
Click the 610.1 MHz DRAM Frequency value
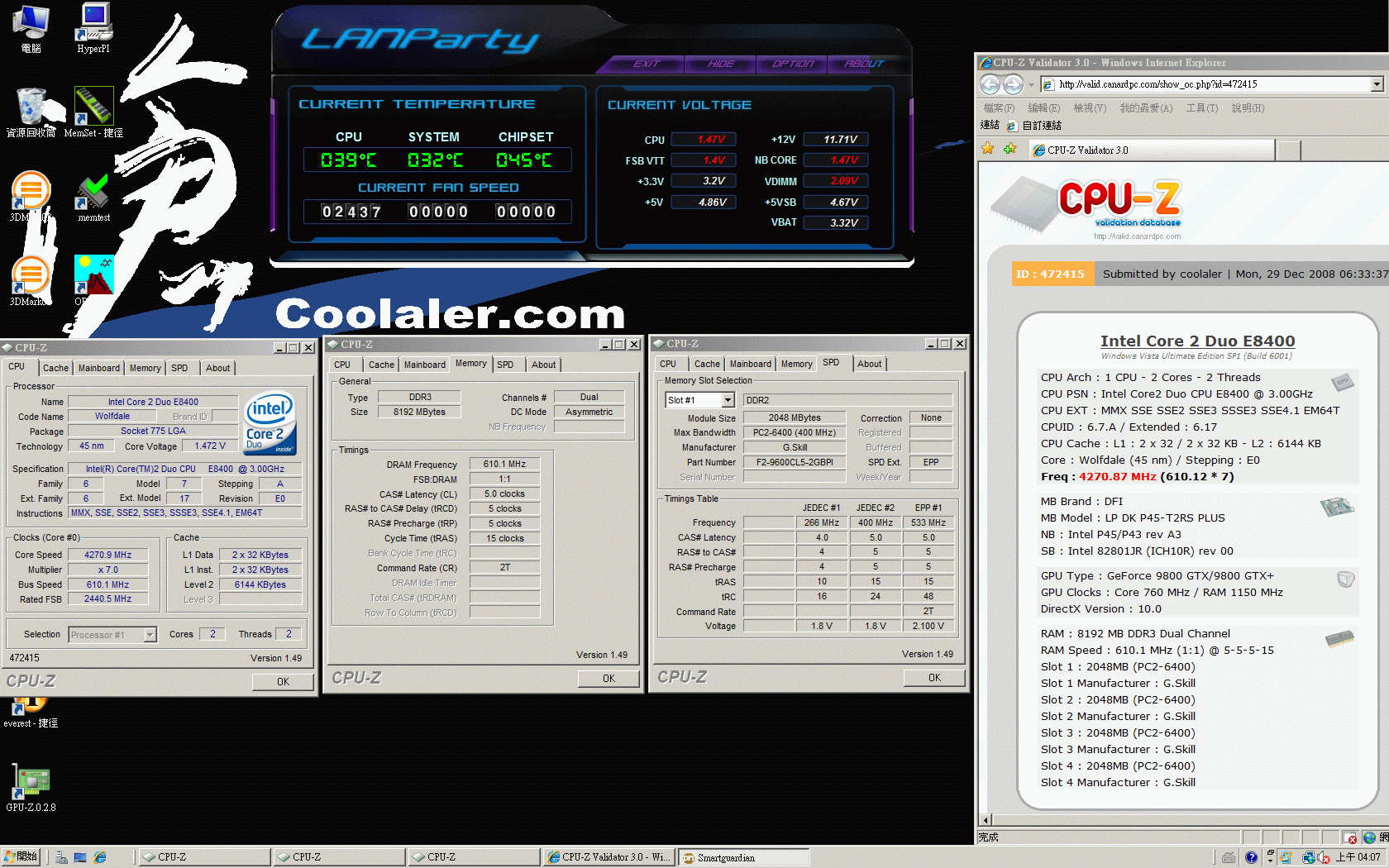point(504,464)
